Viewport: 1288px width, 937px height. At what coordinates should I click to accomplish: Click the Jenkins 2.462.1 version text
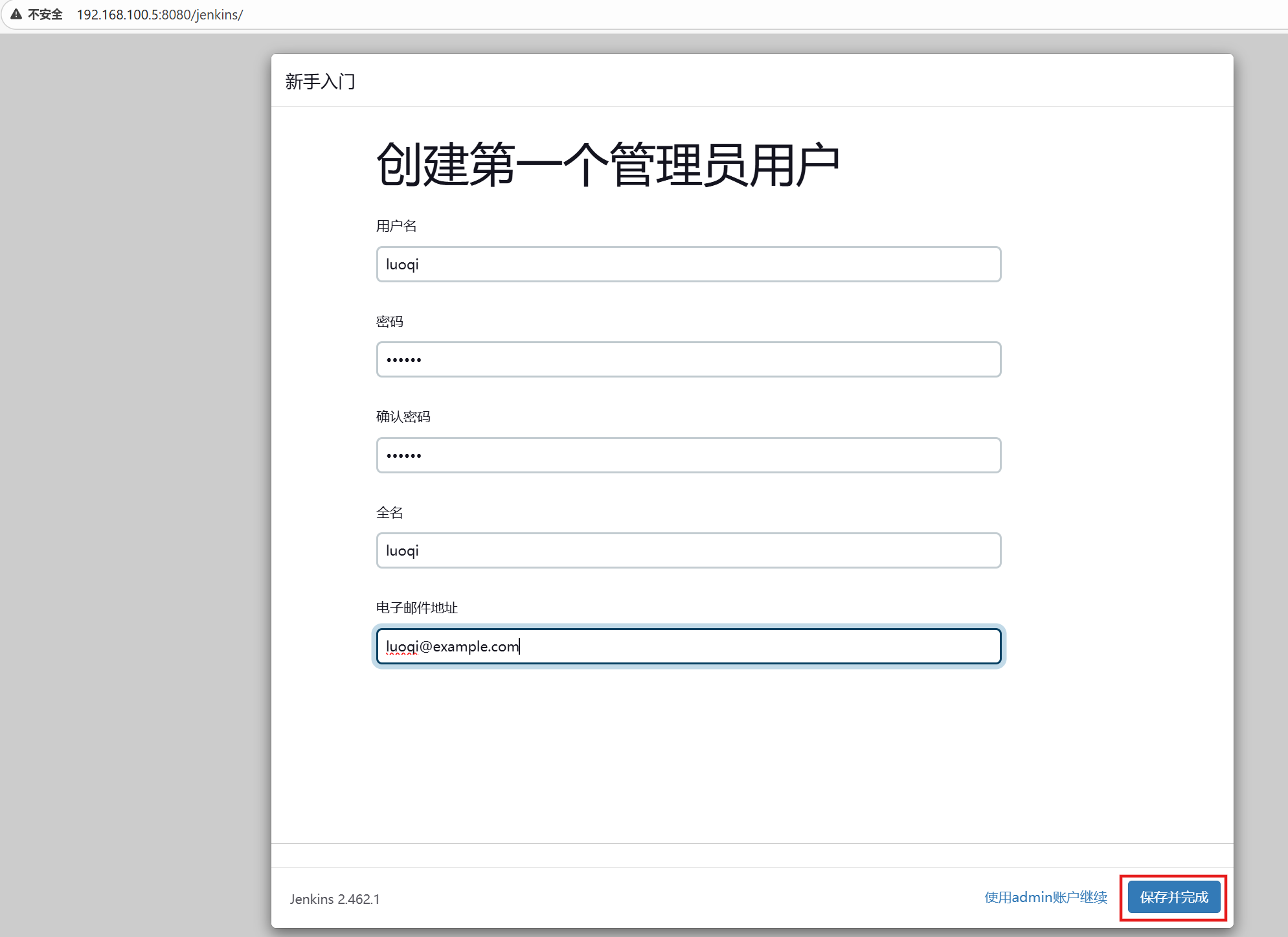point(335,899)
